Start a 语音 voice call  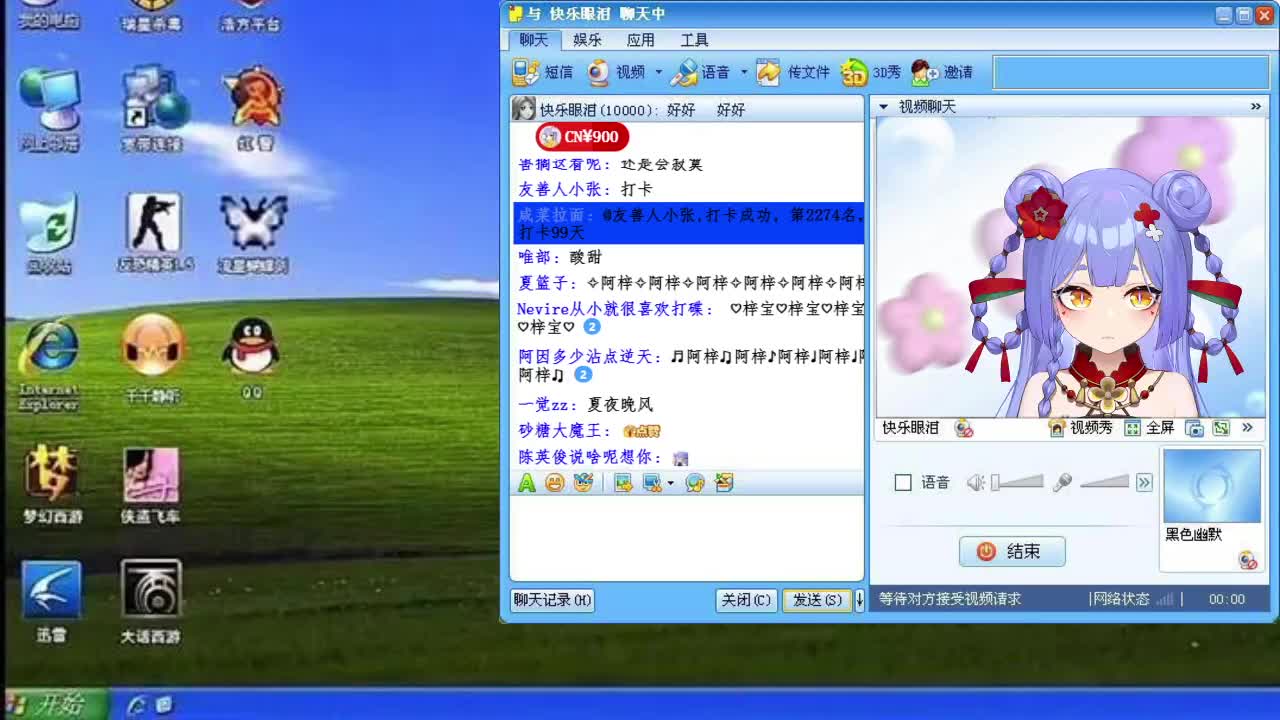[x=700, y=72]
